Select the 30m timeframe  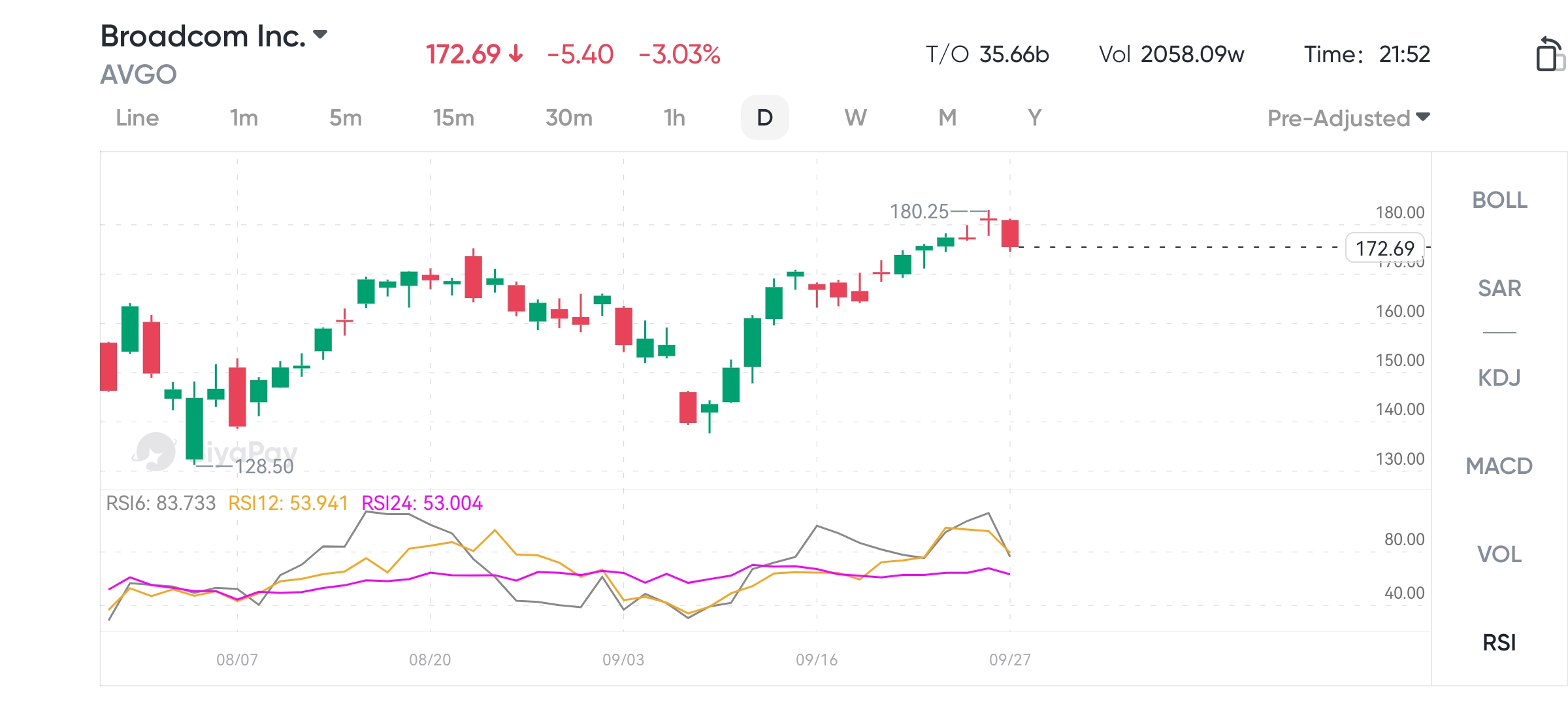pos(569,118)
